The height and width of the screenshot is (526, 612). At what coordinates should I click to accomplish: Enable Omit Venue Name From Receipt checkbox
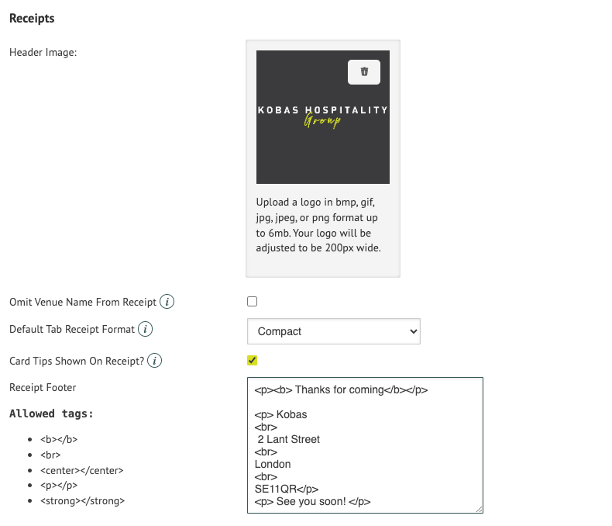pos(252,302)
